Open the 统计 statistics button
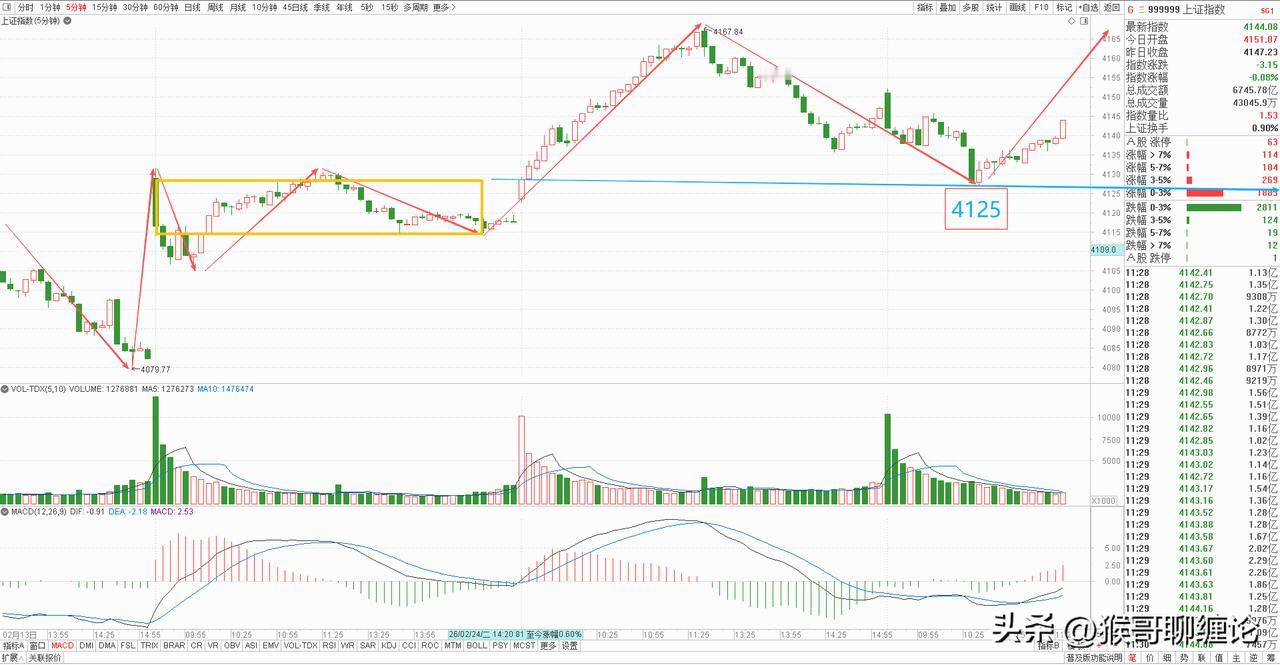Viewport: 1280px width, 665px height. tap(994, 7)
